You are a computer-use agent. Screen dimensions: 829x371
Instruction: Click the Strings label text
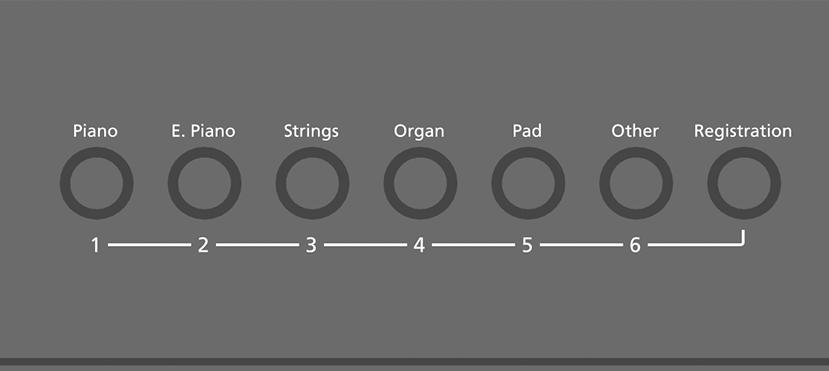click(311, 132)
